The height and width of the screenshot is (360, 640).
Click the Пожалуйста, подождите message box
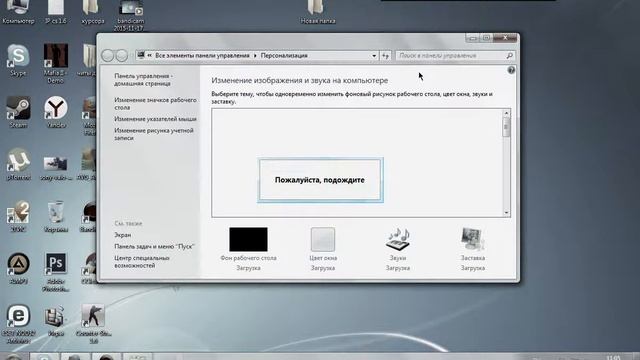[320, 180]
